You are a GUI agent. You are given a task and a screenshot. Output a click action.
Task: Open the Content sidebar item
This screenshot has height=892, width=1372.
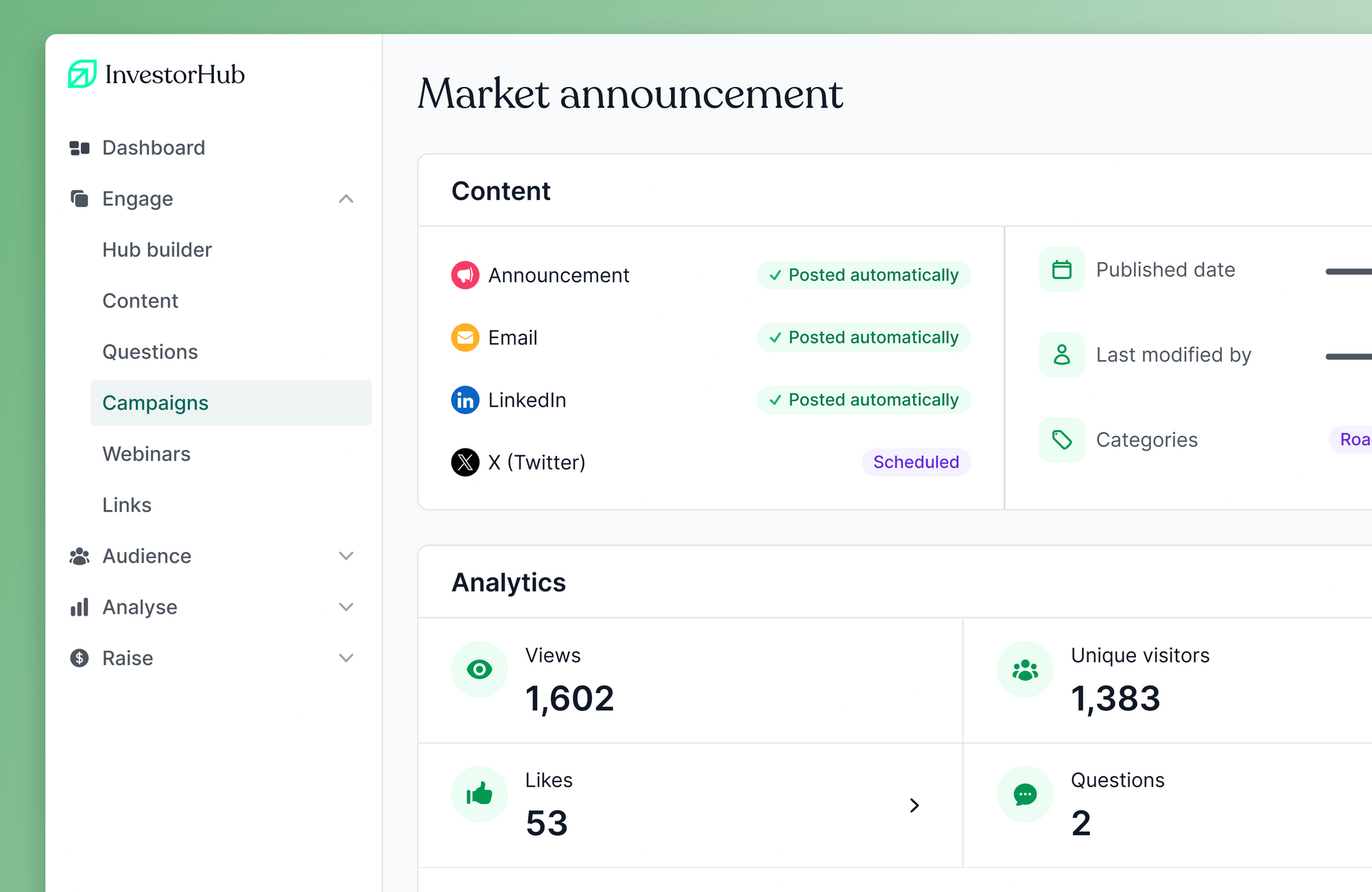(140, 301)
